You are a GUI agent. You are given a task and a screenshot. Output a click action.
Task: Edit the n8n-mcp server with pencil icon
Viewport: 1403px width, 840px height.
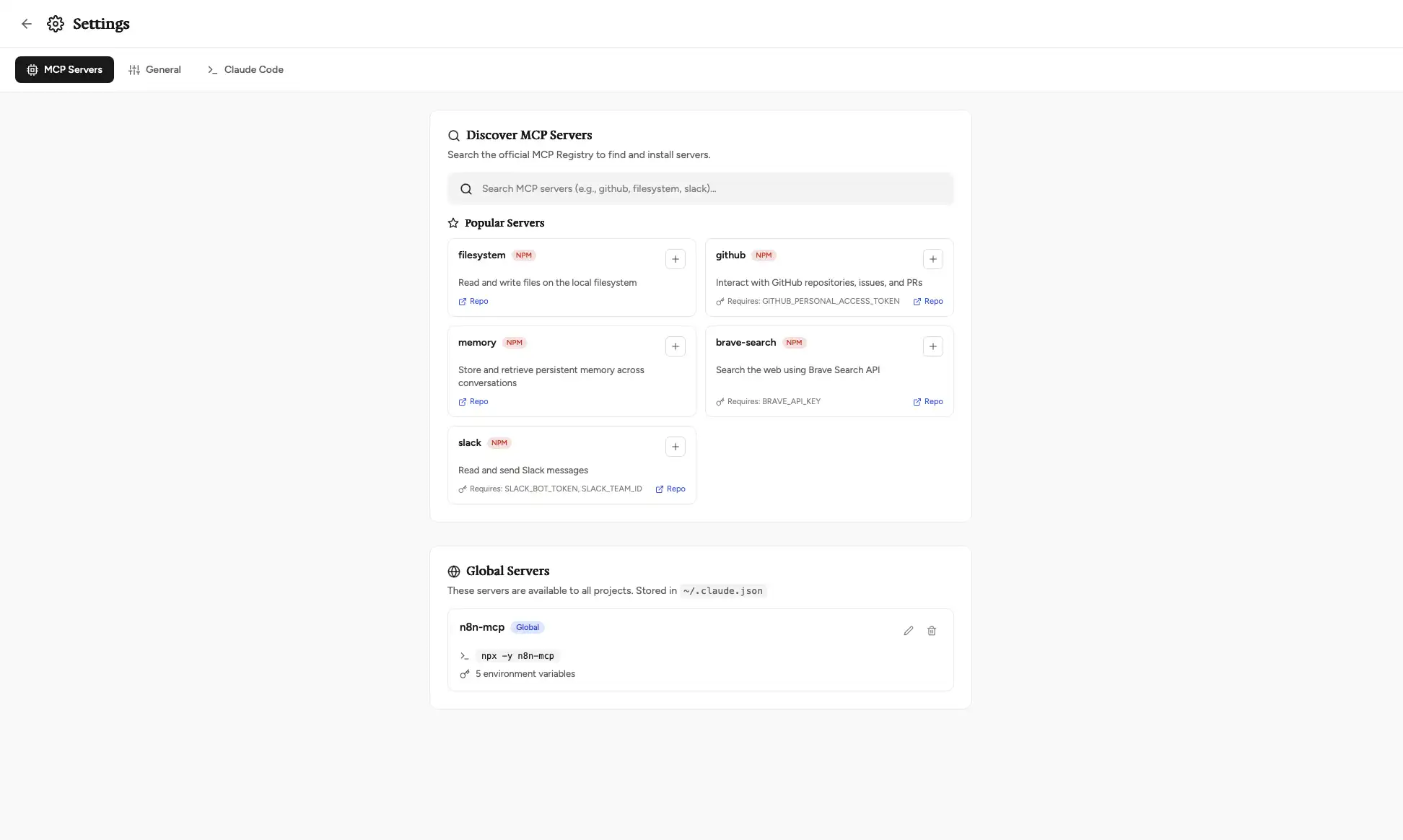pyautogui.click(x=908, y=630)
